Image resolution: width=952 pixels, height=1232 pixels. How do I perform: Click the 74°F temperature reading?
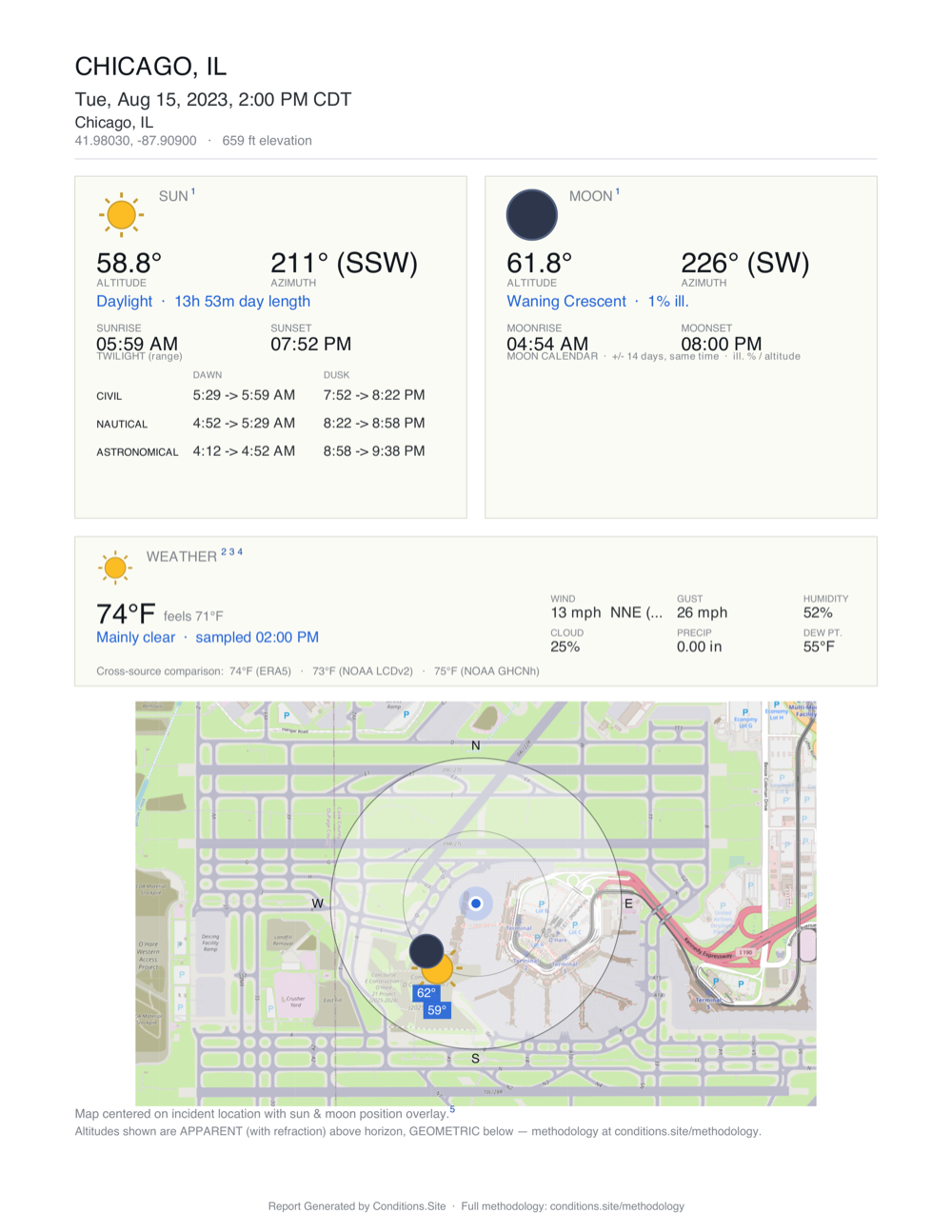pyautogui.click(x=126, y=614)
